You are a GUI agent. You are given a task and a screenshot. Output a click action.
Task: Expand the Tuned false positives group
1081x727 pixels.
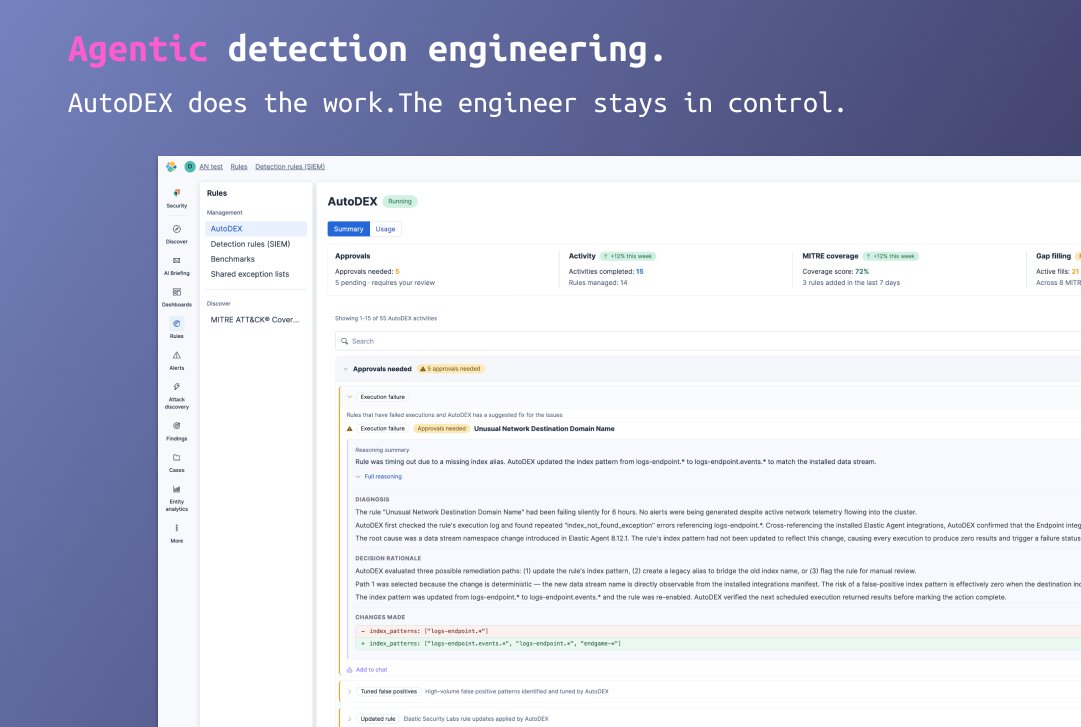tap(350, 691)
